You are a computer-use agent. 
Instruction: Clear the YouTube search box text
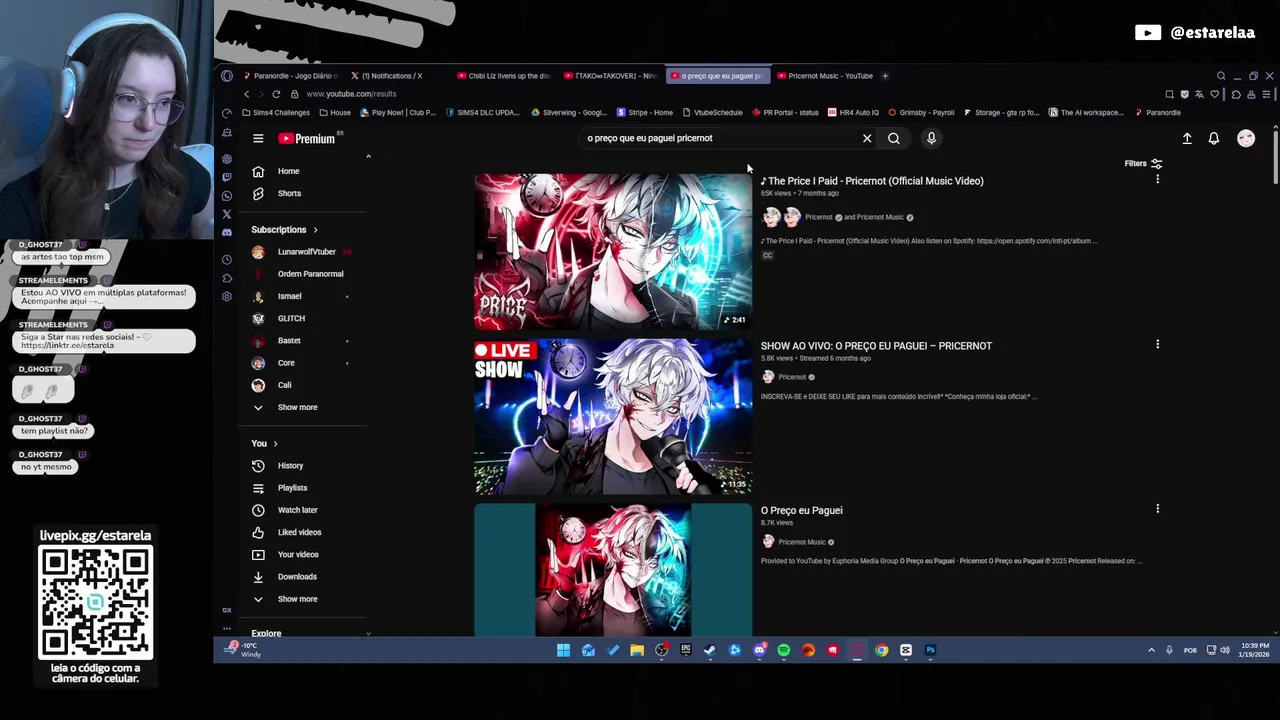(867, 139)
